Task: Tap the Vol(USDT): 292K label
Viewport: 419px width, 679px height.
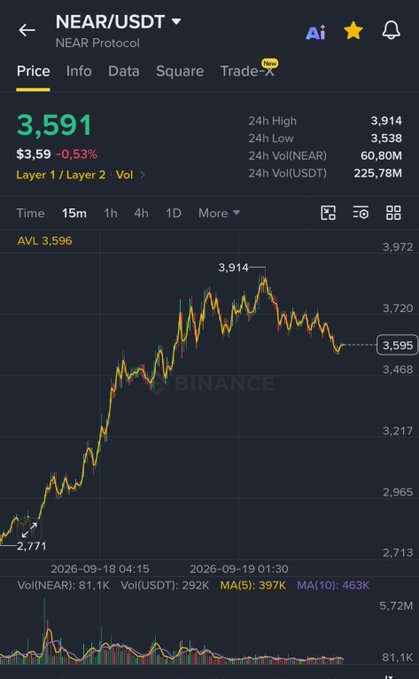Action: point(165,585)
